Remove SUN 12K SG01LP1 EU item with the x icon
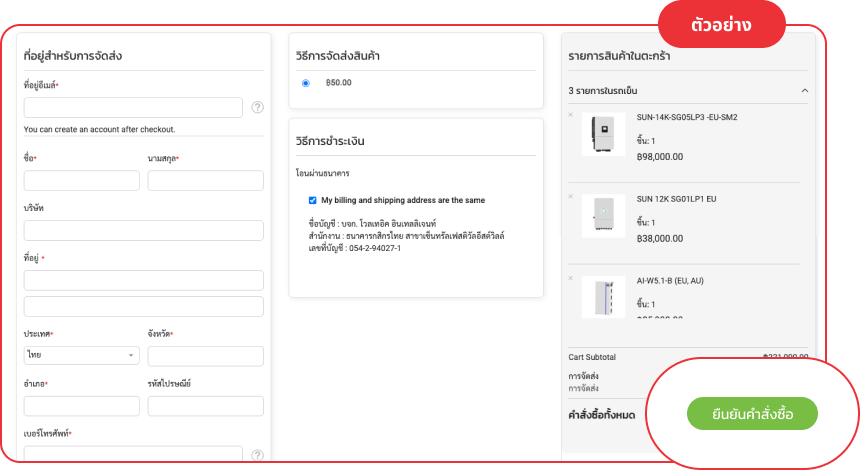 coord(570,196)
